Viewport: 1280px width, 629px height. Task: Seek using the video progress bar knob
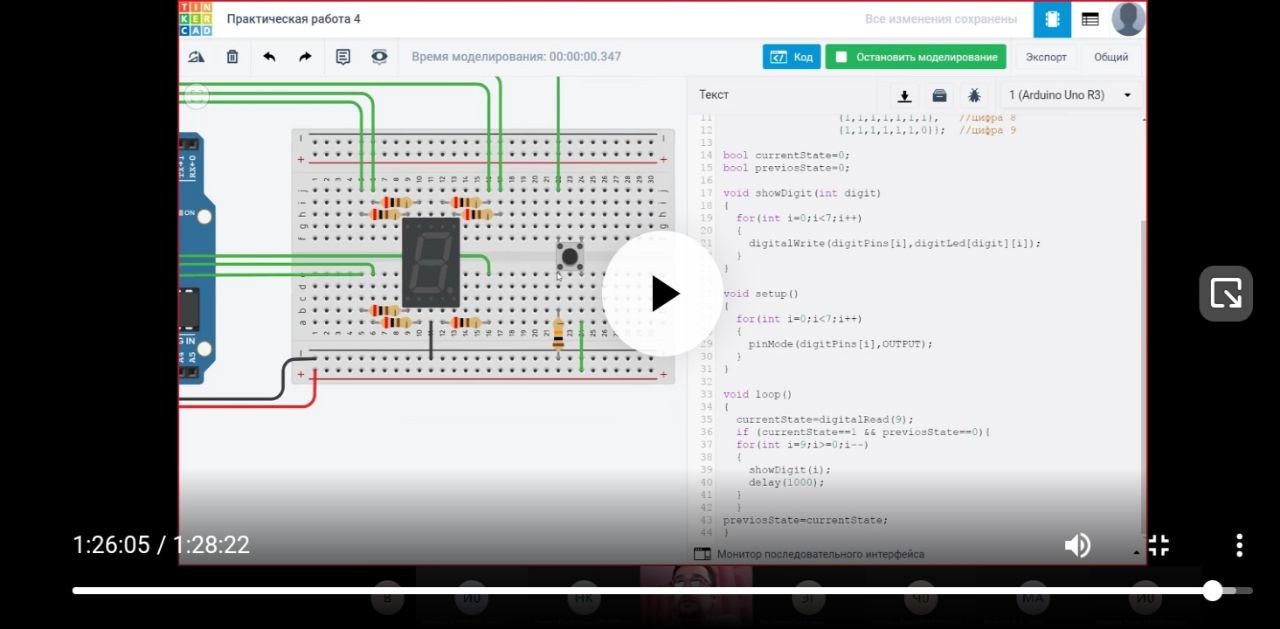click(x=1212, y=590)
